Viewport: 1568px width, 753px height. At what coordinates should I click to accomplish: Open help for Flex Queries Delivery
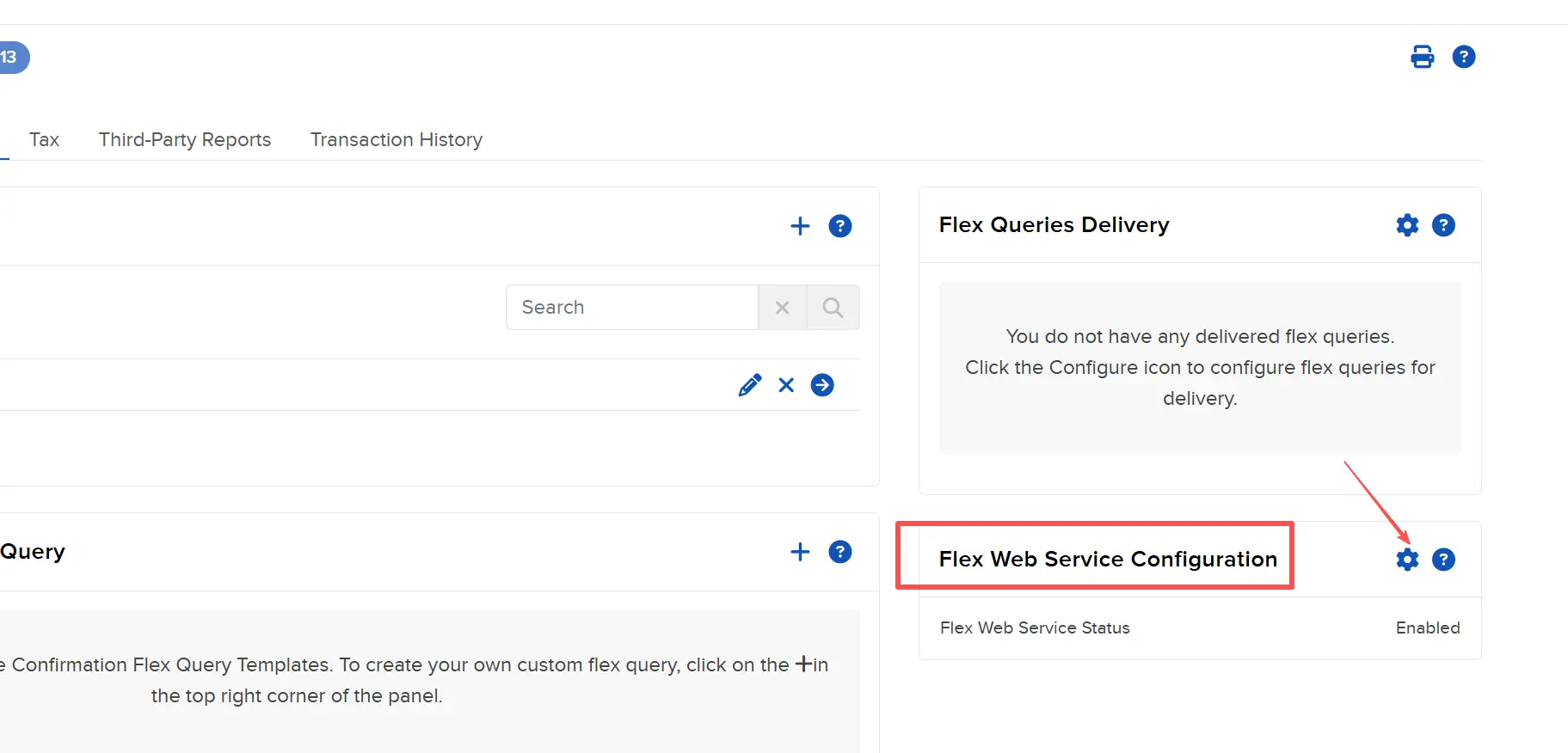[x=1443, y=225]
